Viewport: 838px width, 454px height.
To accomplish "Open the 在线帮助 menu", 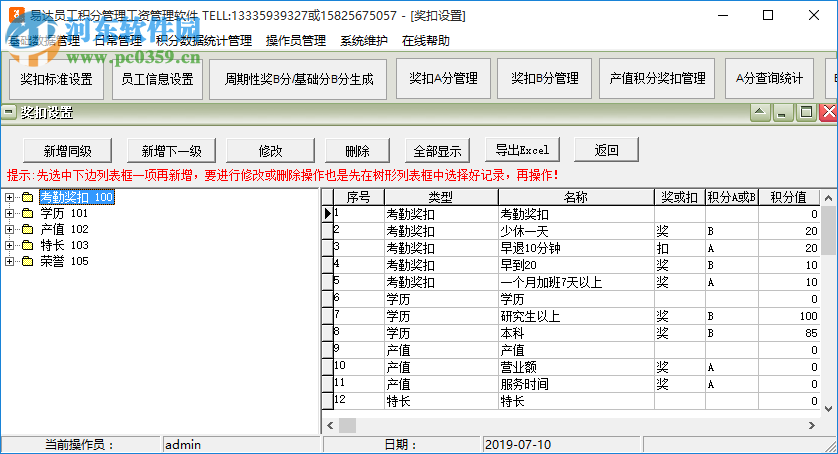I will click(x=425, y=41).
